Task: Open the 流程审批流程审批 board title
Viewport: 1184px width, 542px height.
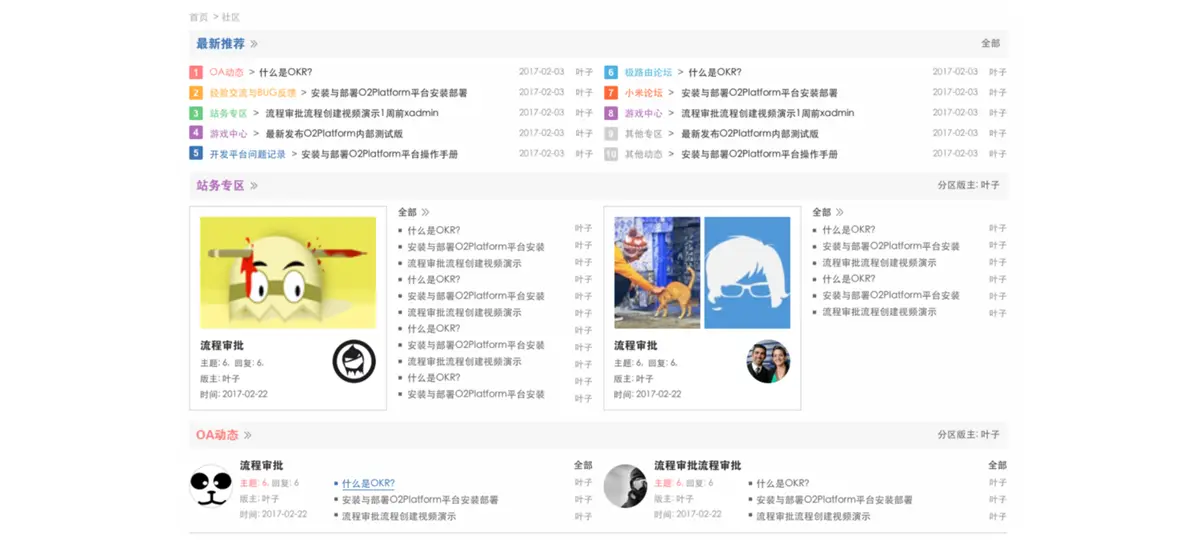Action: point(698,466)
